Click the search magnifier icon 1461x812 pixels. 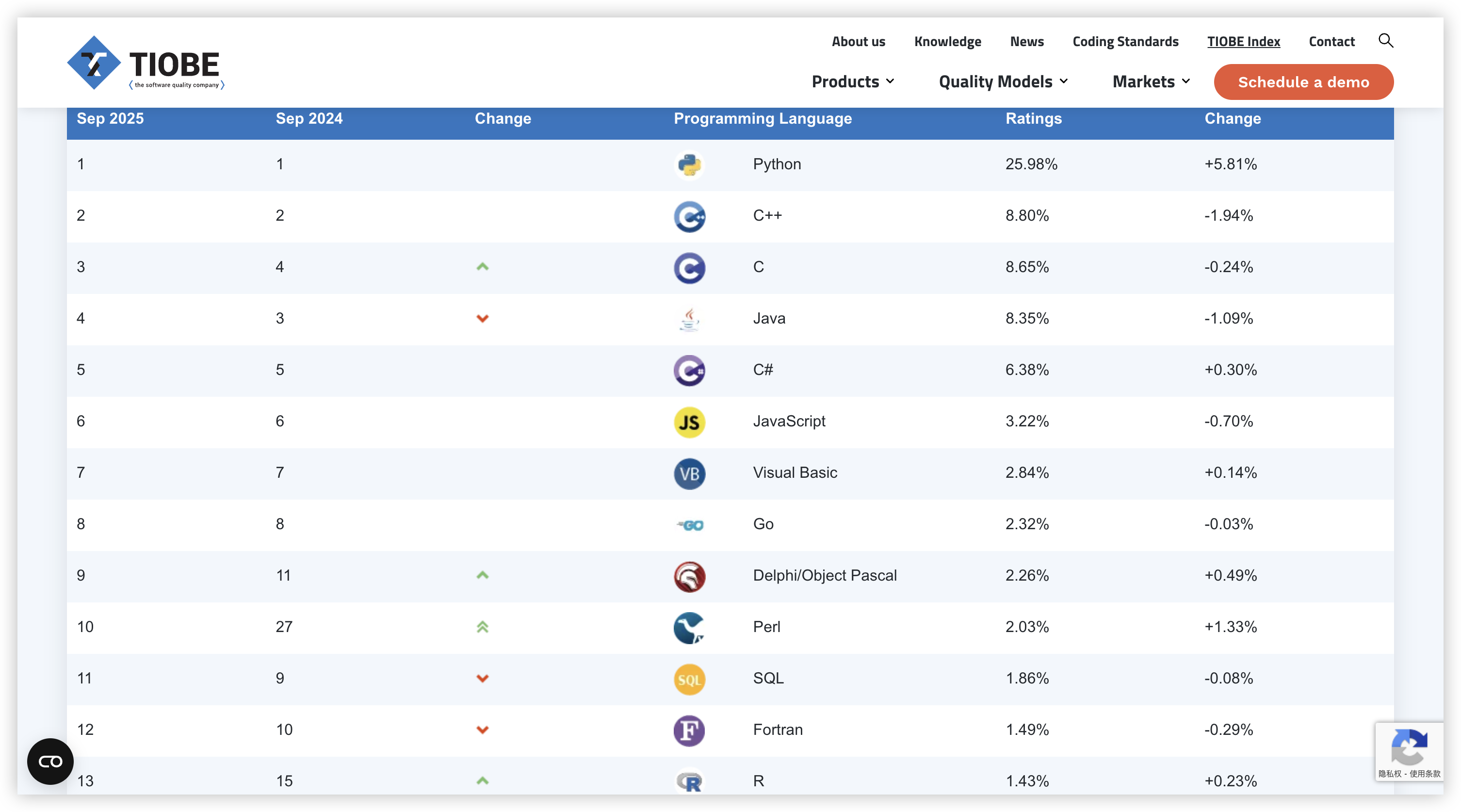[x=1385, y=41]
